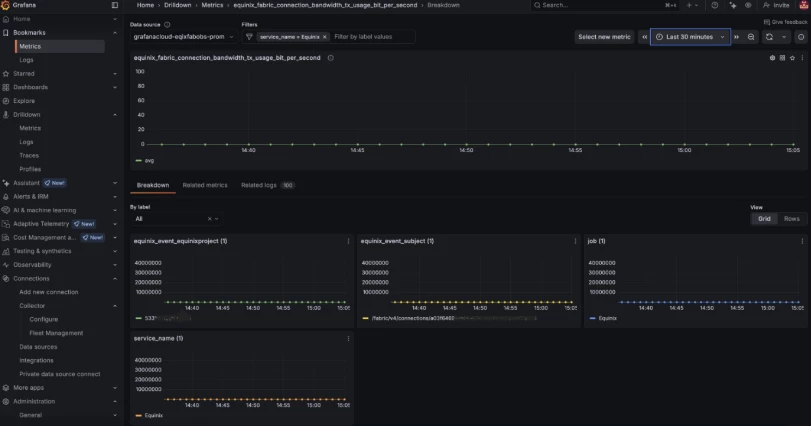Shift time range forward
This screenshot has width=811, height=426.
click(737, 37)
